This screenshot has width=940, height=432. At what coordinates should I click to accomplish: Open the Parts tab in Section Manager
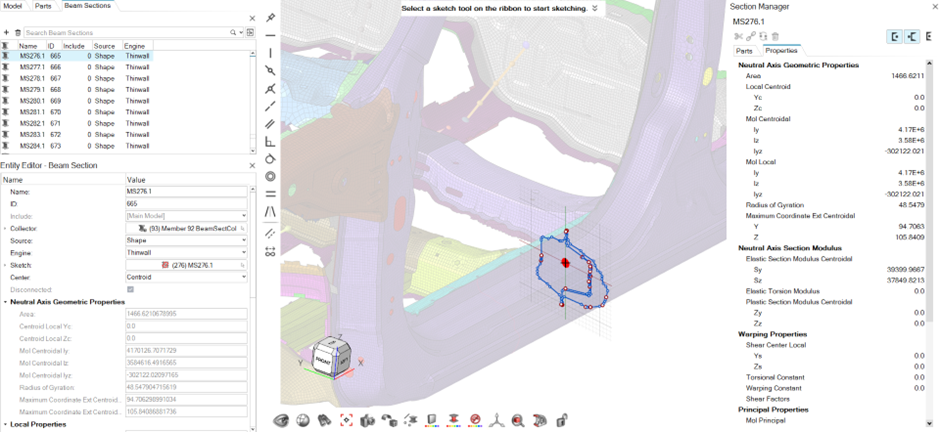(x=744, y=51)
